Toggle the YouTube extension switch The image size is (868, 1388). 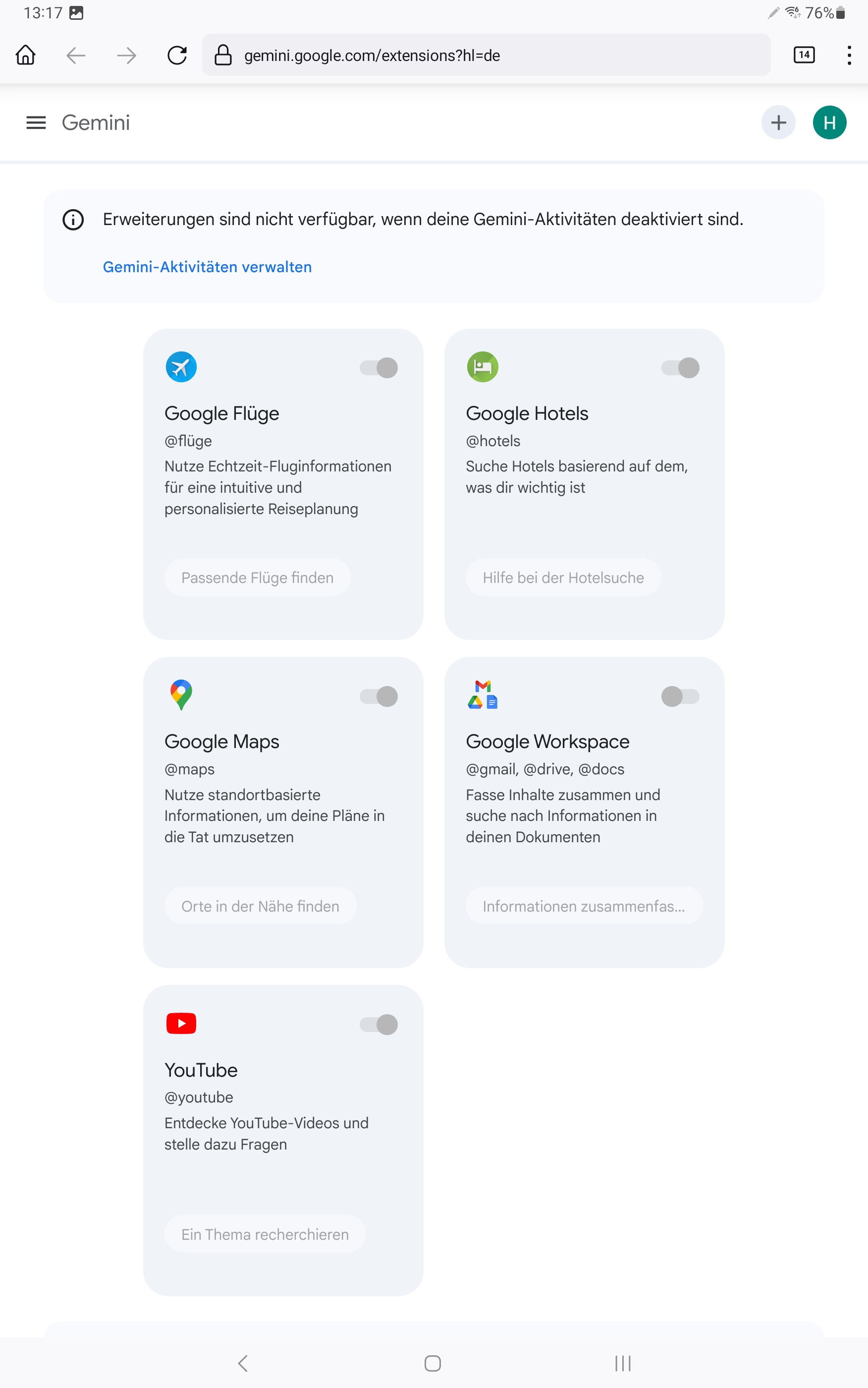click(x=379, y=1025)
